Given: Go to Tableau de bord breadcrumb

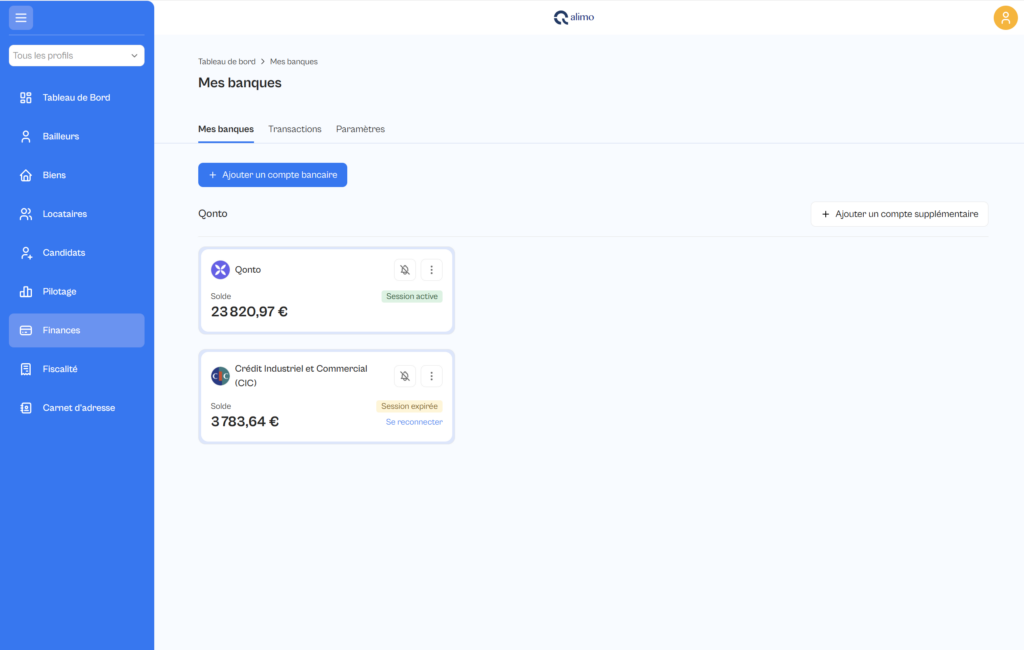Looking at the screenshot, I should tap(227, 61).
